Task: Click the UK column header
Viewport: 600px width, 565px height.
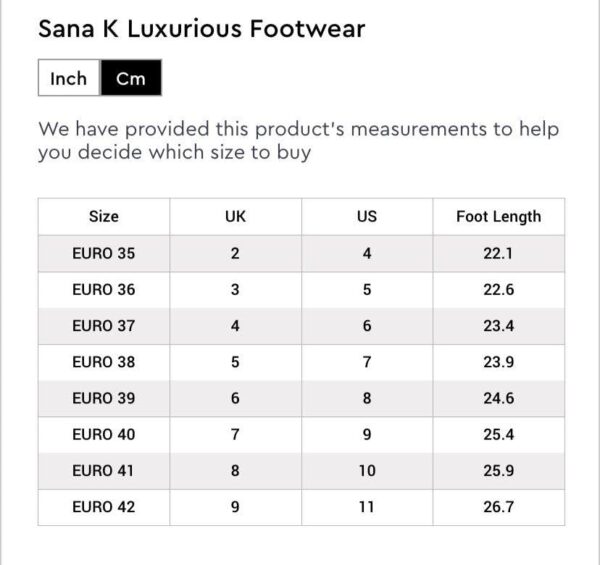Action: click(235, 216)
